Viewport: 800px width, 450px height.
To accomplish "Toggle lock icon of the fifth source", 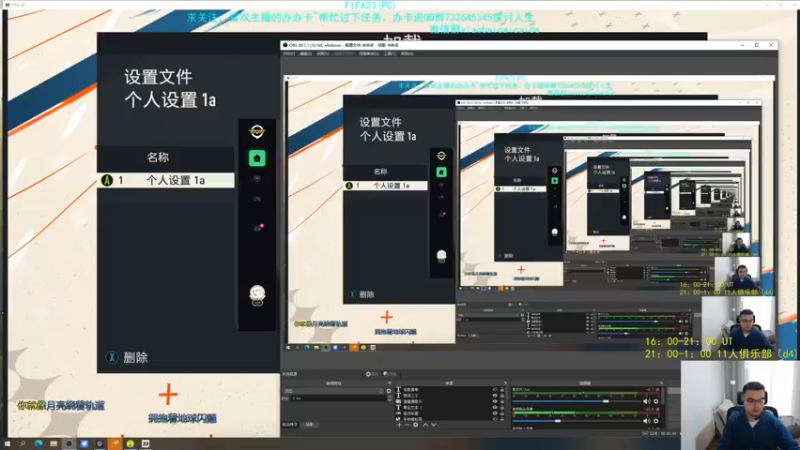I will [x=502, y=413].
